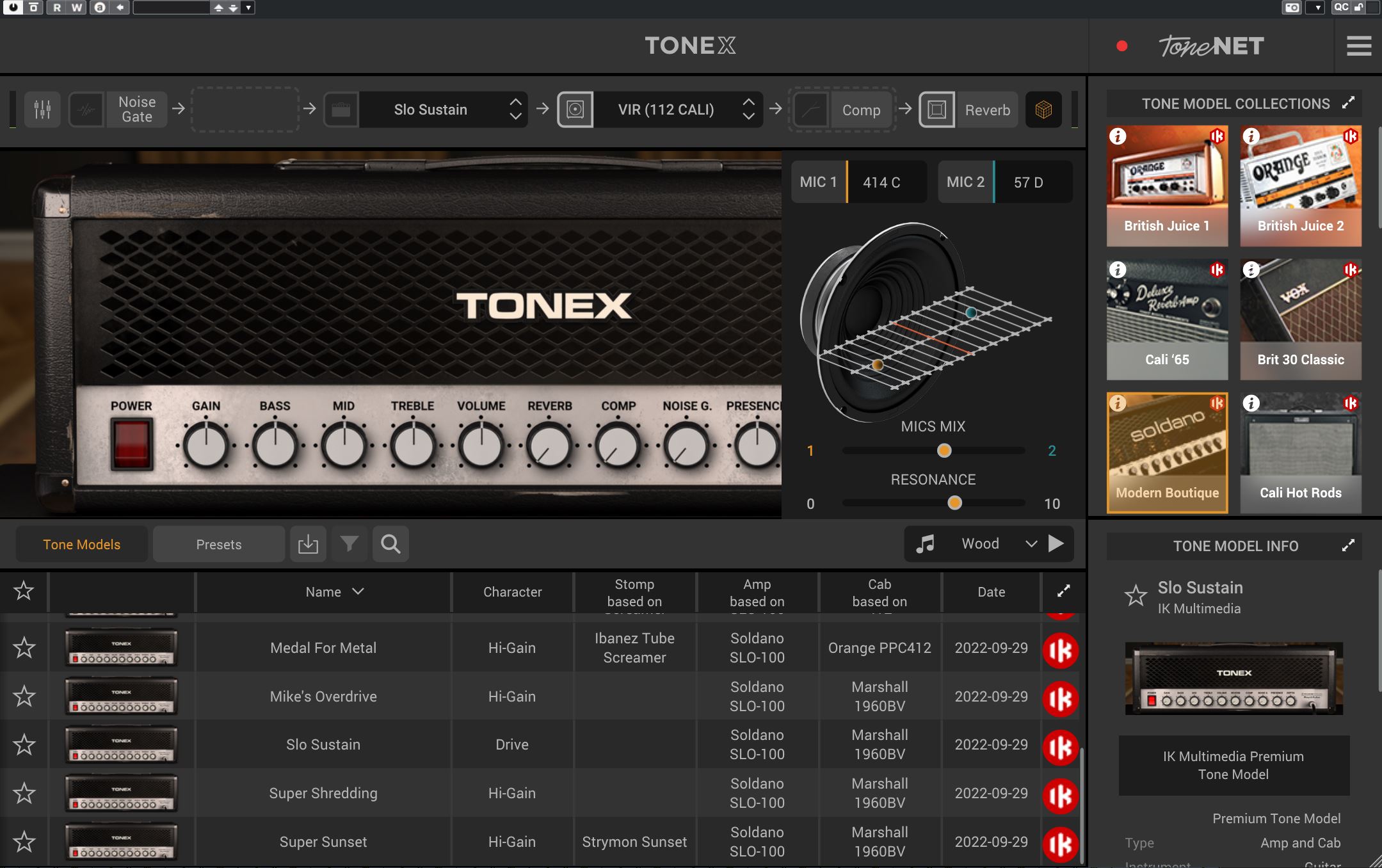Screen dimensions: 1382x868
Task: Open the Noise Gate module in the signal chain
Action: pyautogui.click(x=135, y=109)
